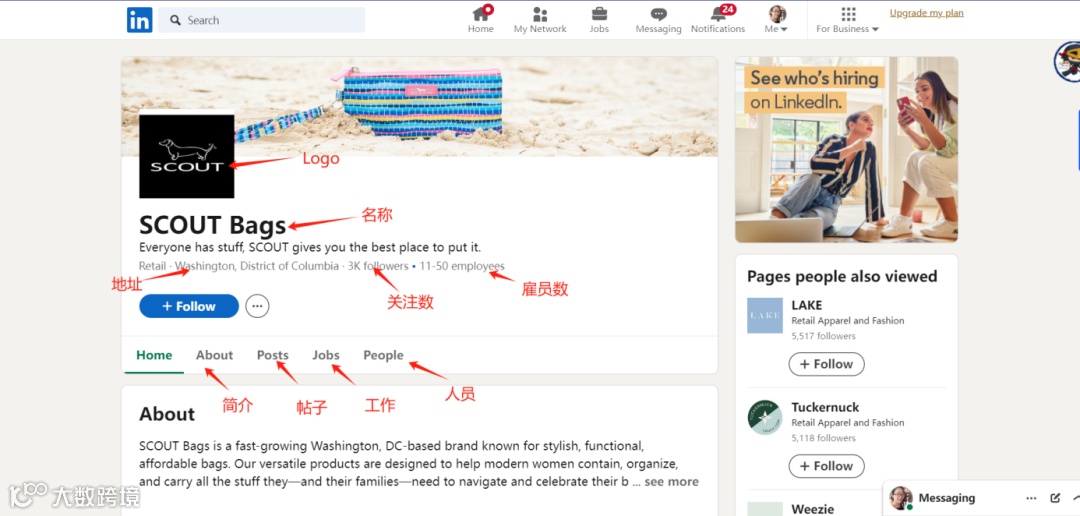Click the Upgrade my plan link
1080x516 pixels.
[926, 13]
